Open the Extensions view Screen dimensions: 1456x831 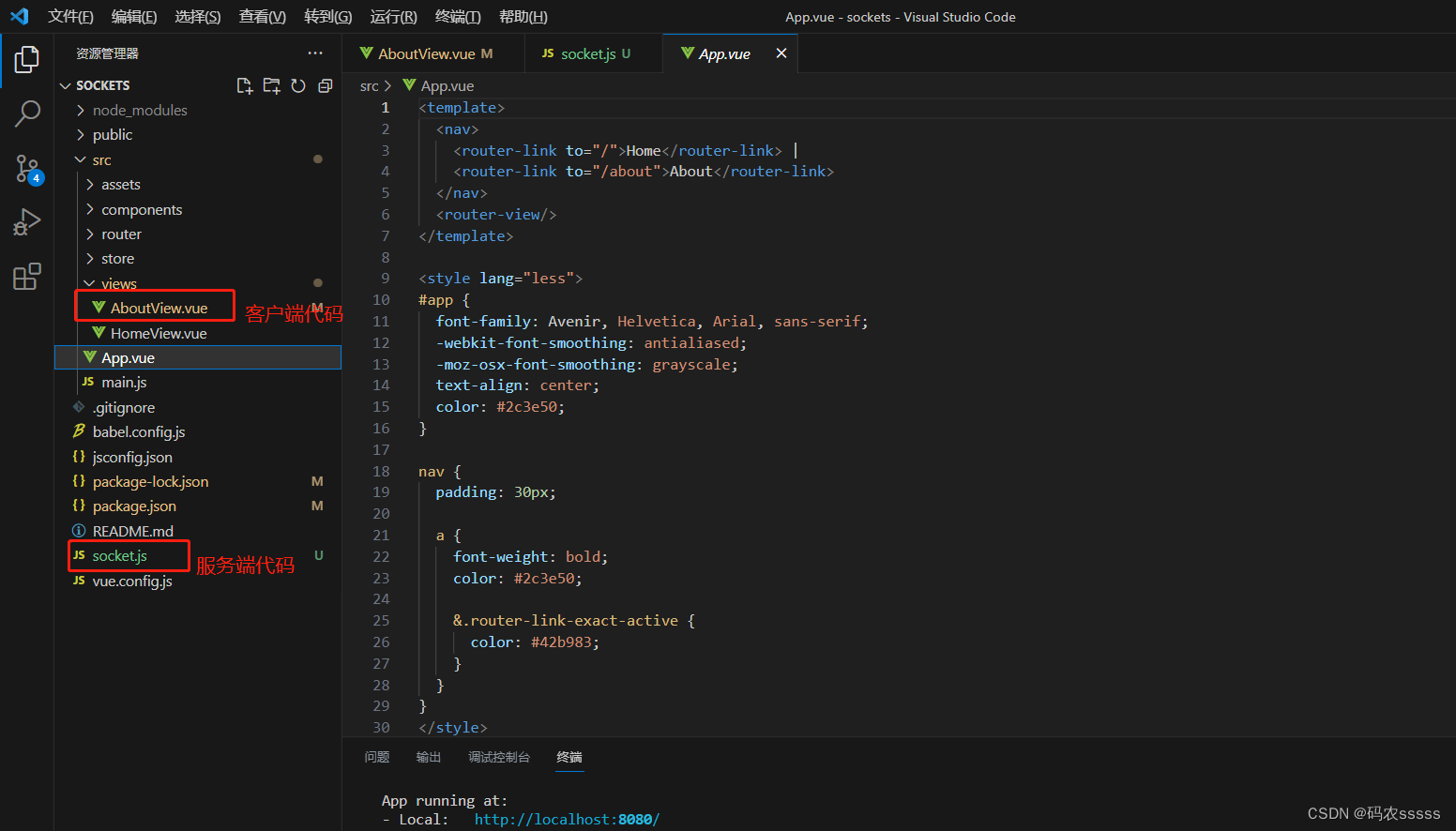coord(27,277)
